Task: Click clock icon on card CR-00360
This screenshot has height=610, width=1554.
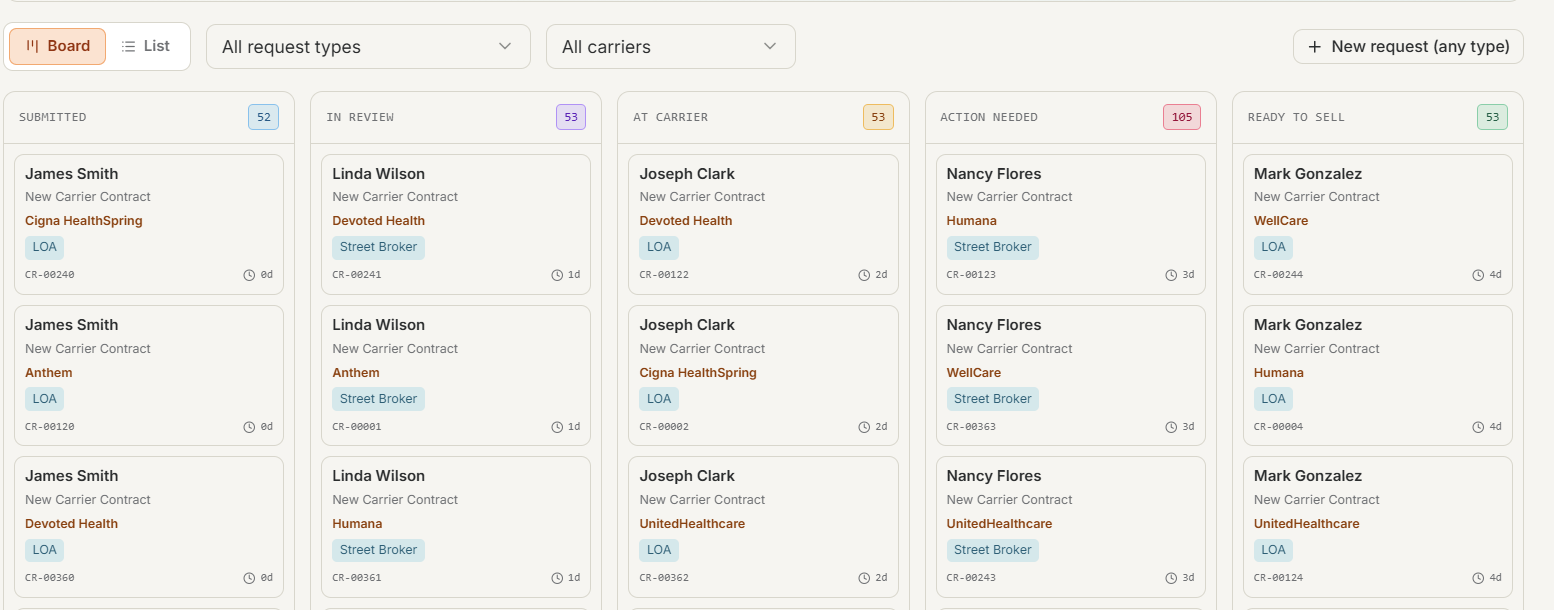Action: point(249,578)
